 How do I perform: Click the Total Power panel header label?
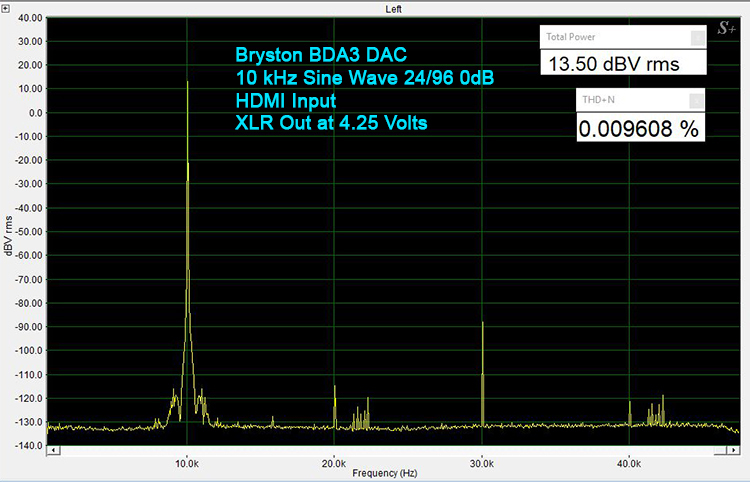pos(570,37)
